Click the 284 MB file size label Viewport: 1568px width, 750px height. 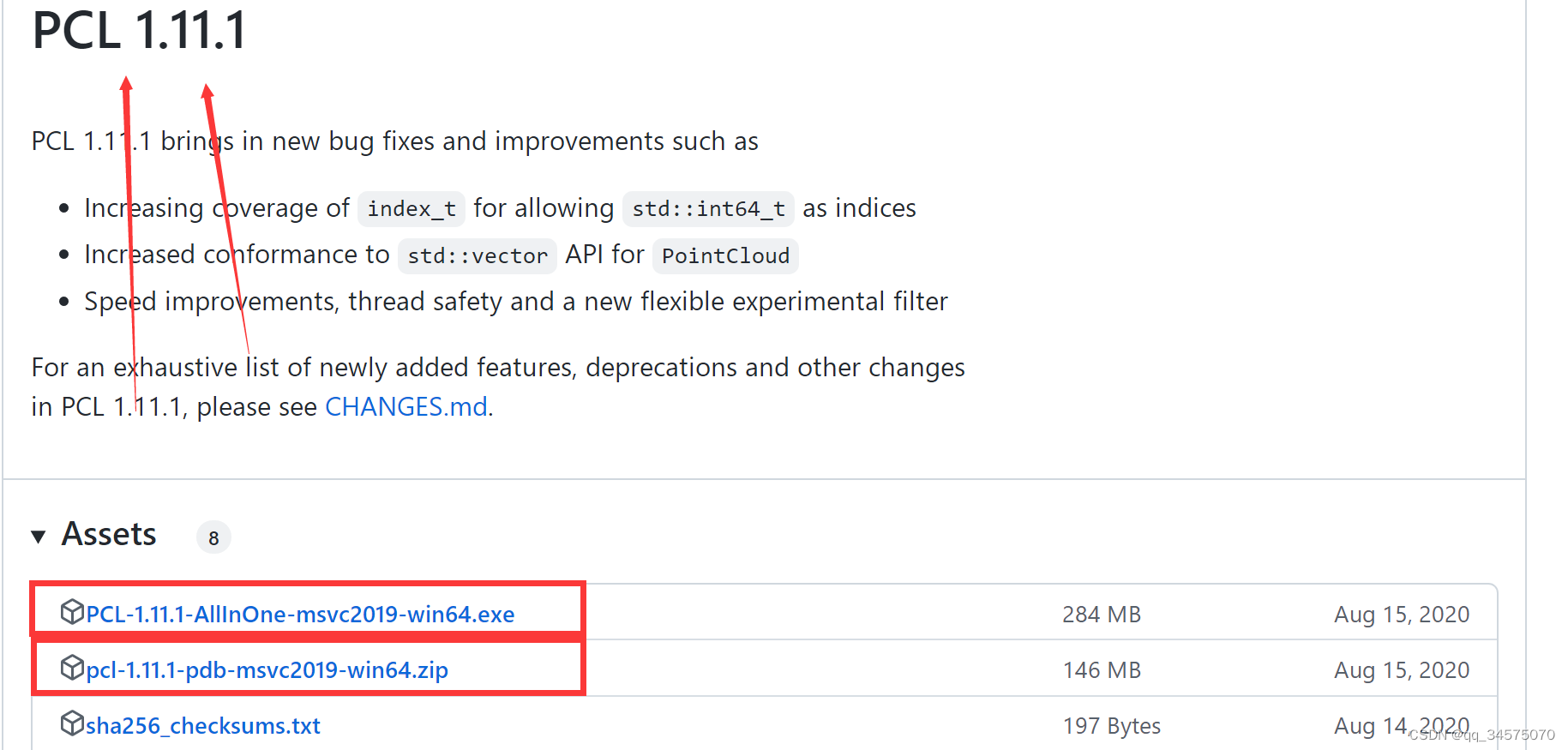click(x=1101, y=614)
